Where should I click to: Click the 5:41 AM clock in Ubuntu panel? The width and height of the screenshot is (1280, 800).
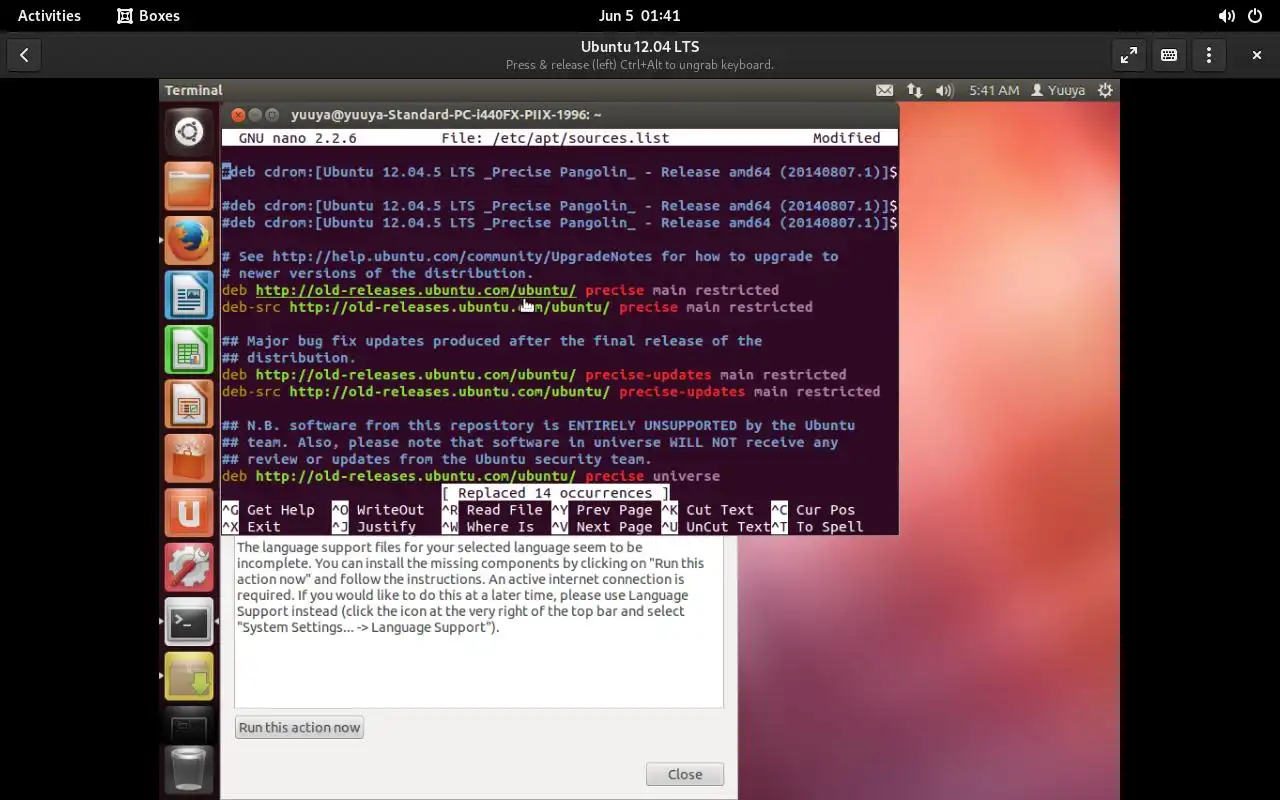point(994,90)
